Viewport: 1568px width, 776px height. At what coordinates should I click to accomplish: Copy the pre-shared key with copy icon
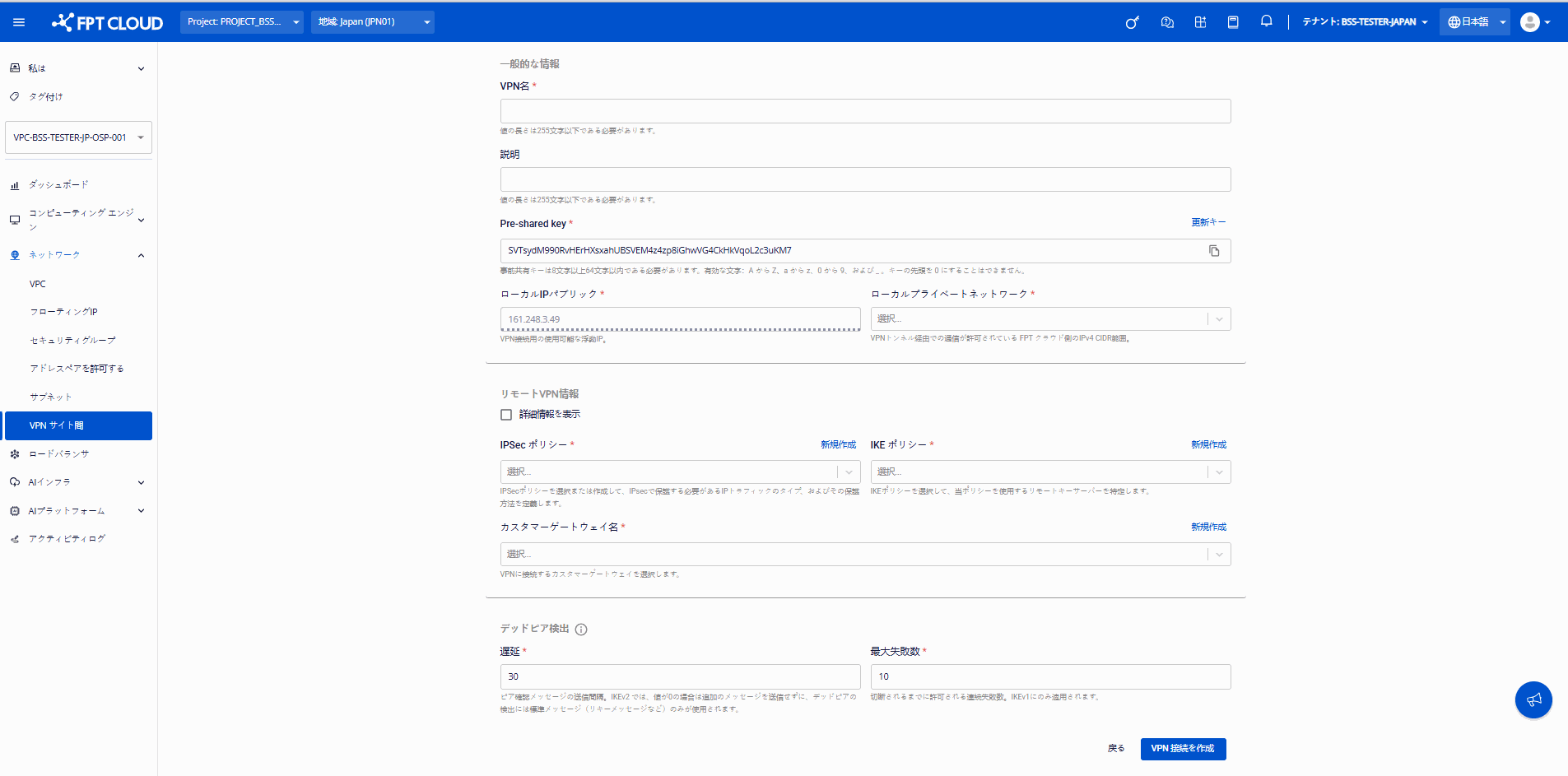pyautogui.click(x=1214, y=251)
